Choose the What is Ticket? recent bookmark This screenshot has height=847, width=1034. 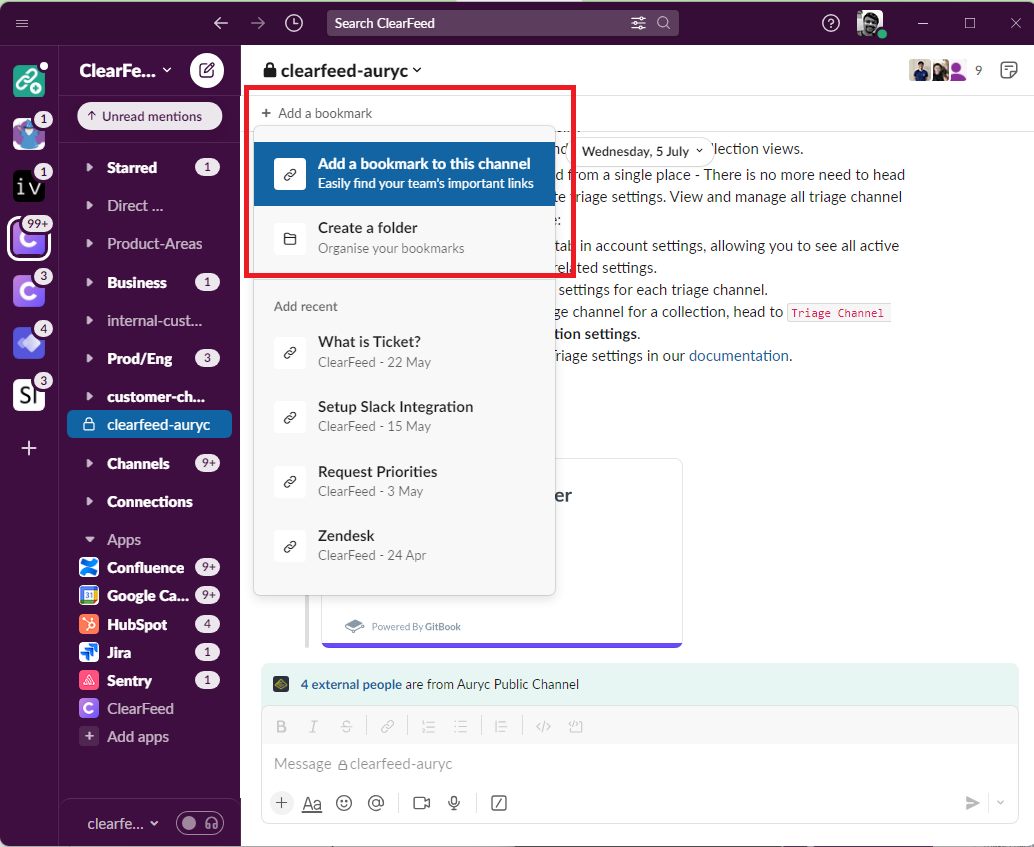(404, 352)
